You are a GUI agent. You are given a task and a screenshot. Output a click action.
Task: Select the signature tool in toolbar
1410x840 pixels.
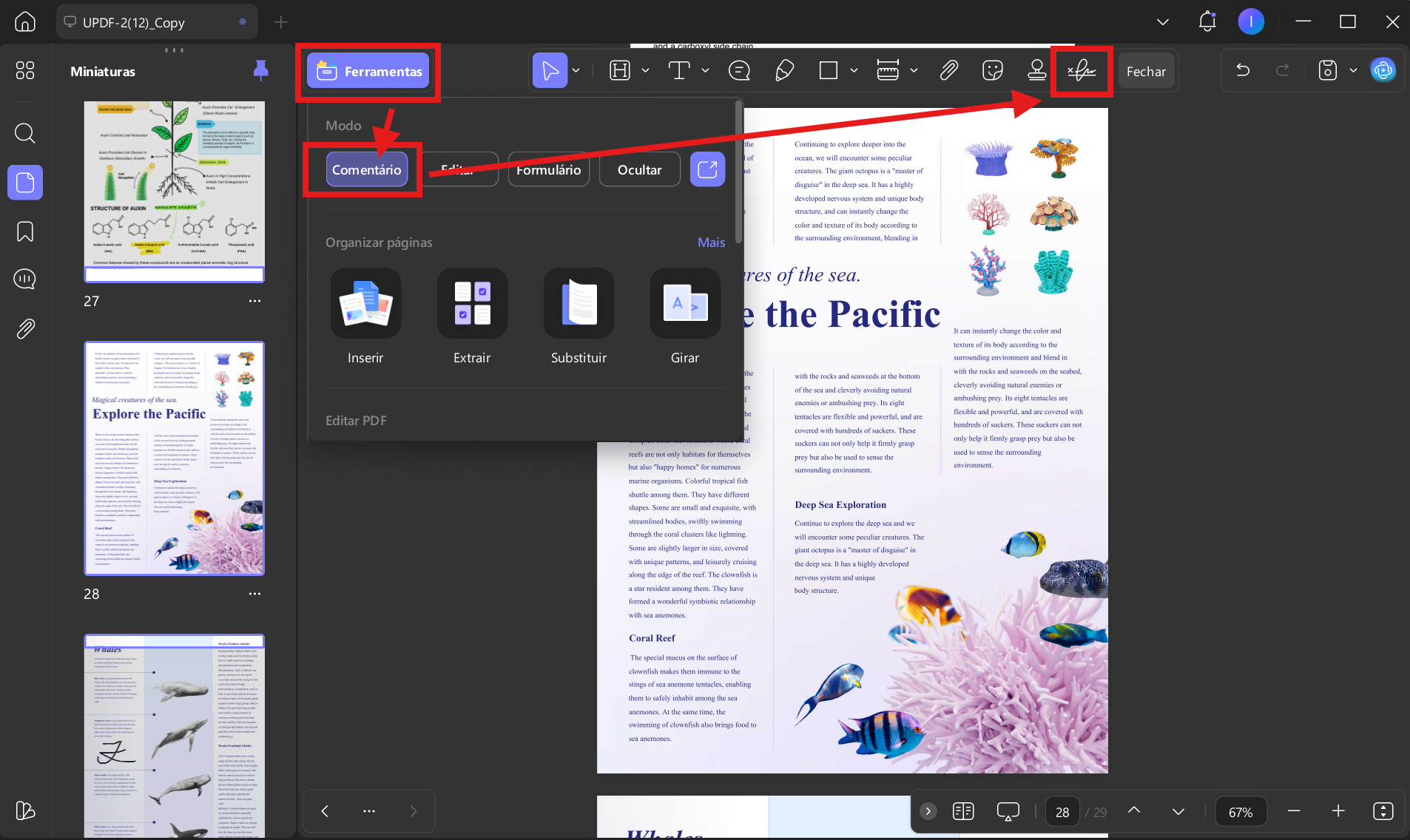tap(1082, 71)
